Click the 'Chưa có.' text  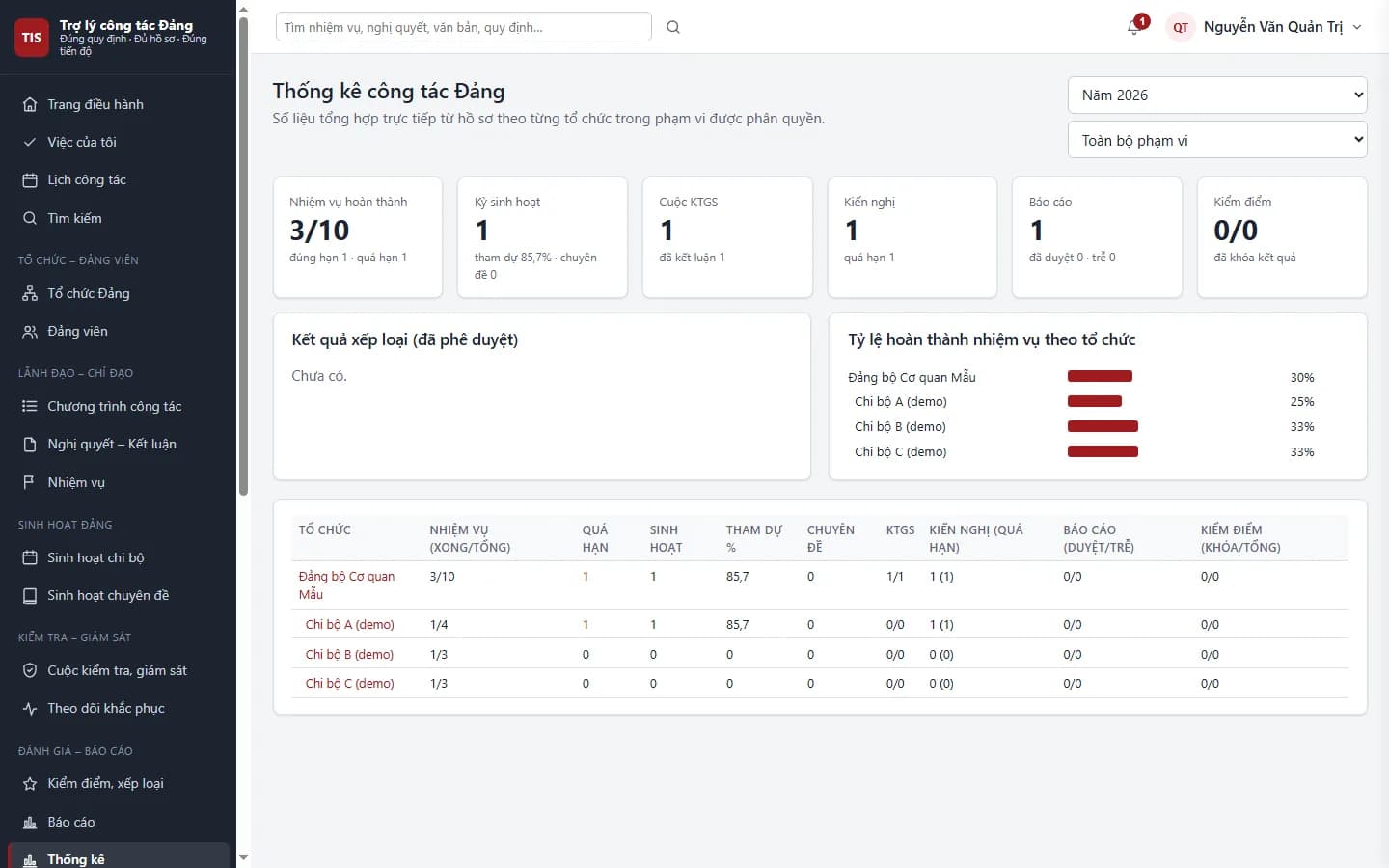point(319,376)
